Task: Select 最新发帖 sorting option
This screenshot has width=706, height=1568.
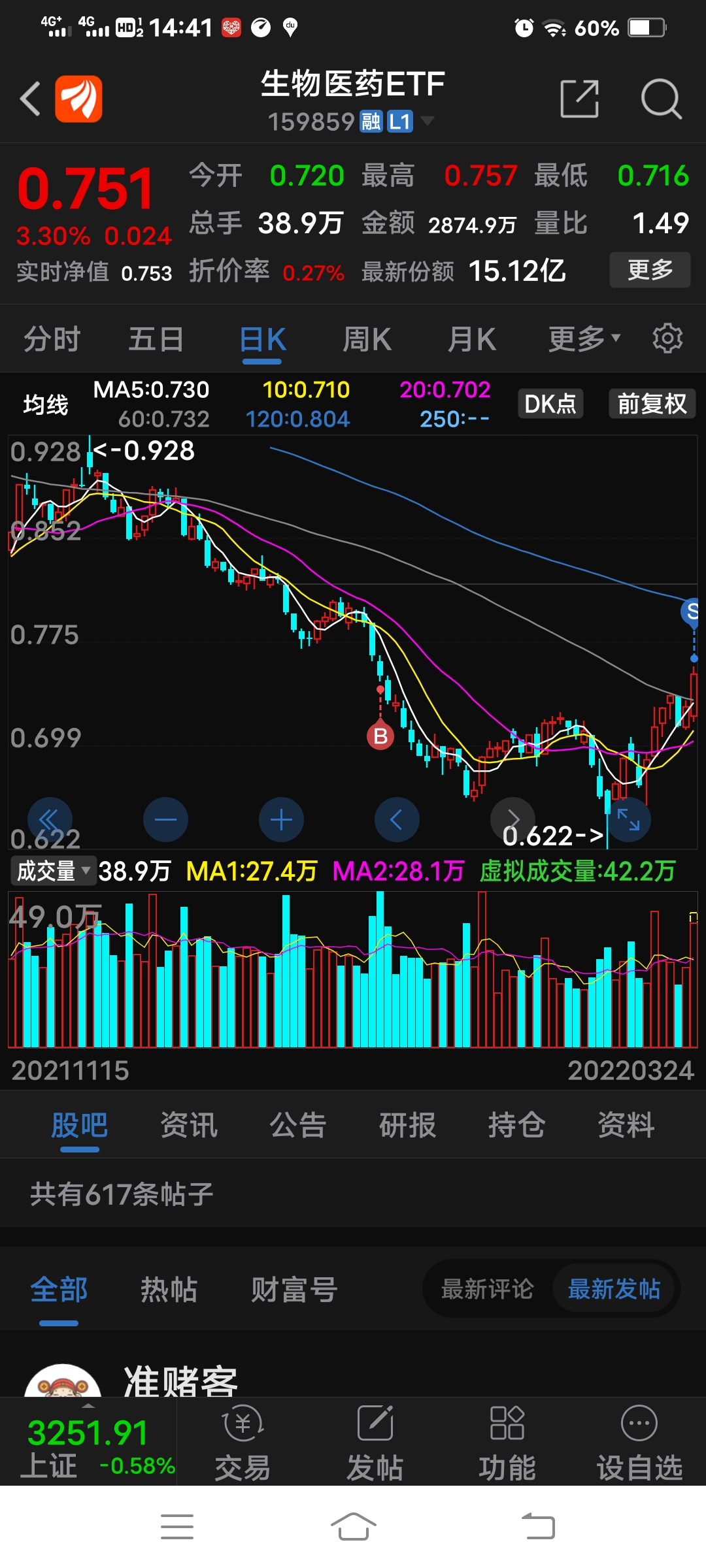Action: click(x=614, y=1289)
